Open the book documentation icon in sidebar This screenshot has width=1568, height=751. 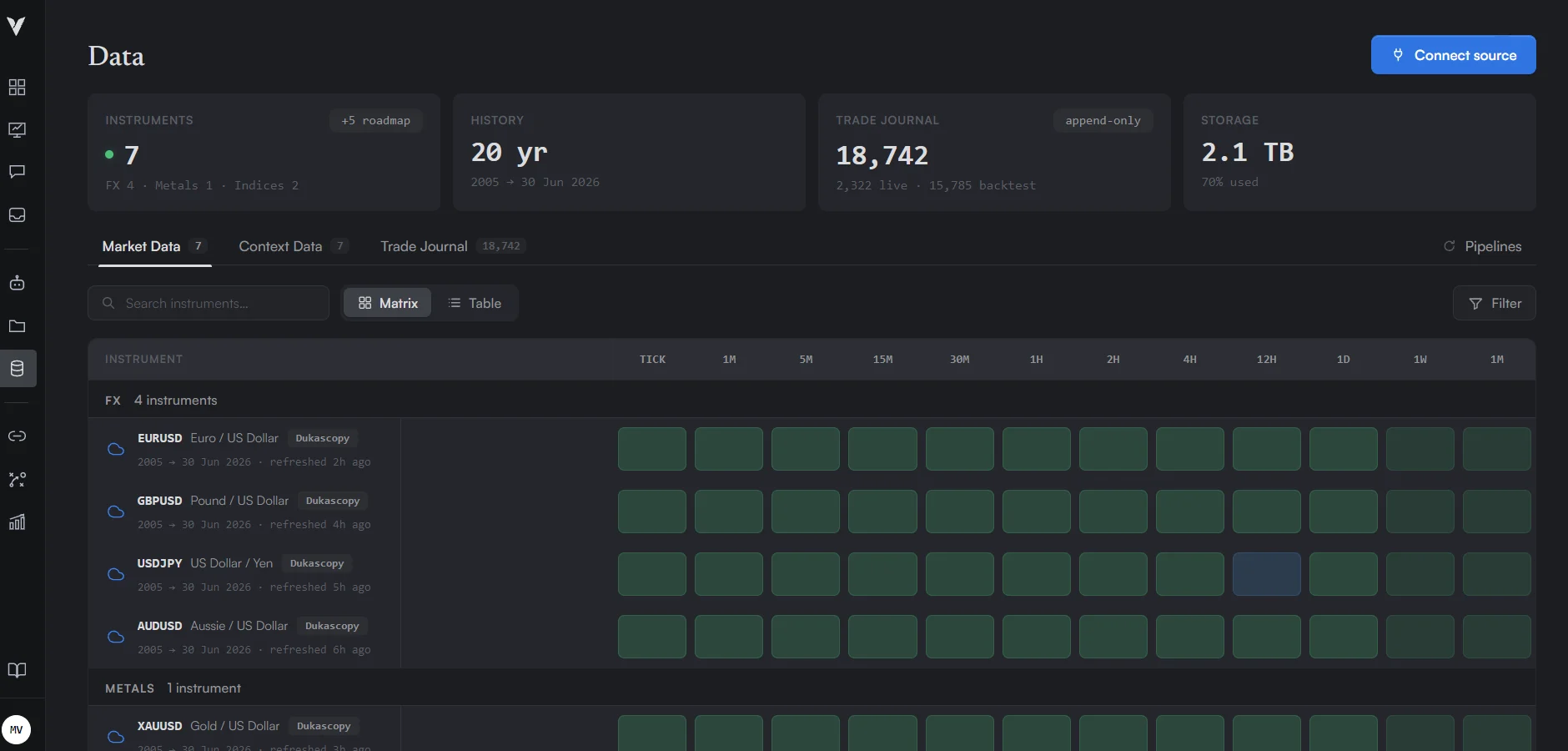(x=17, y=670)
